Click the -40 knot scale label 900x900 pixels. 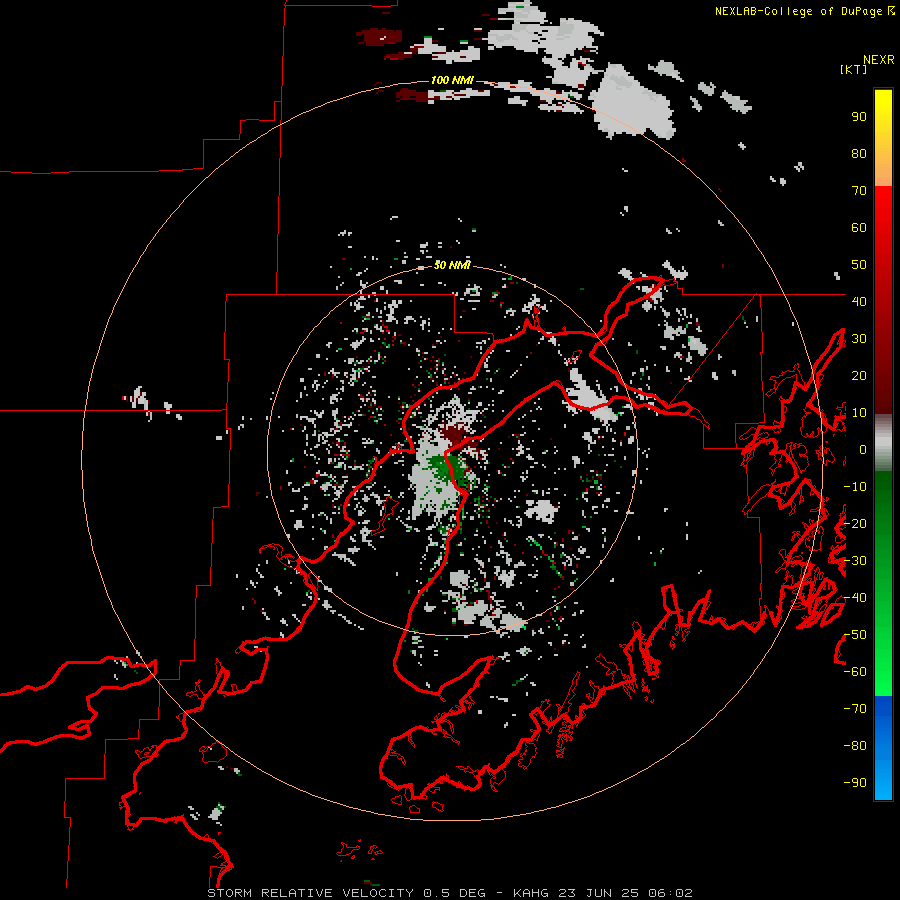point(855,598)
